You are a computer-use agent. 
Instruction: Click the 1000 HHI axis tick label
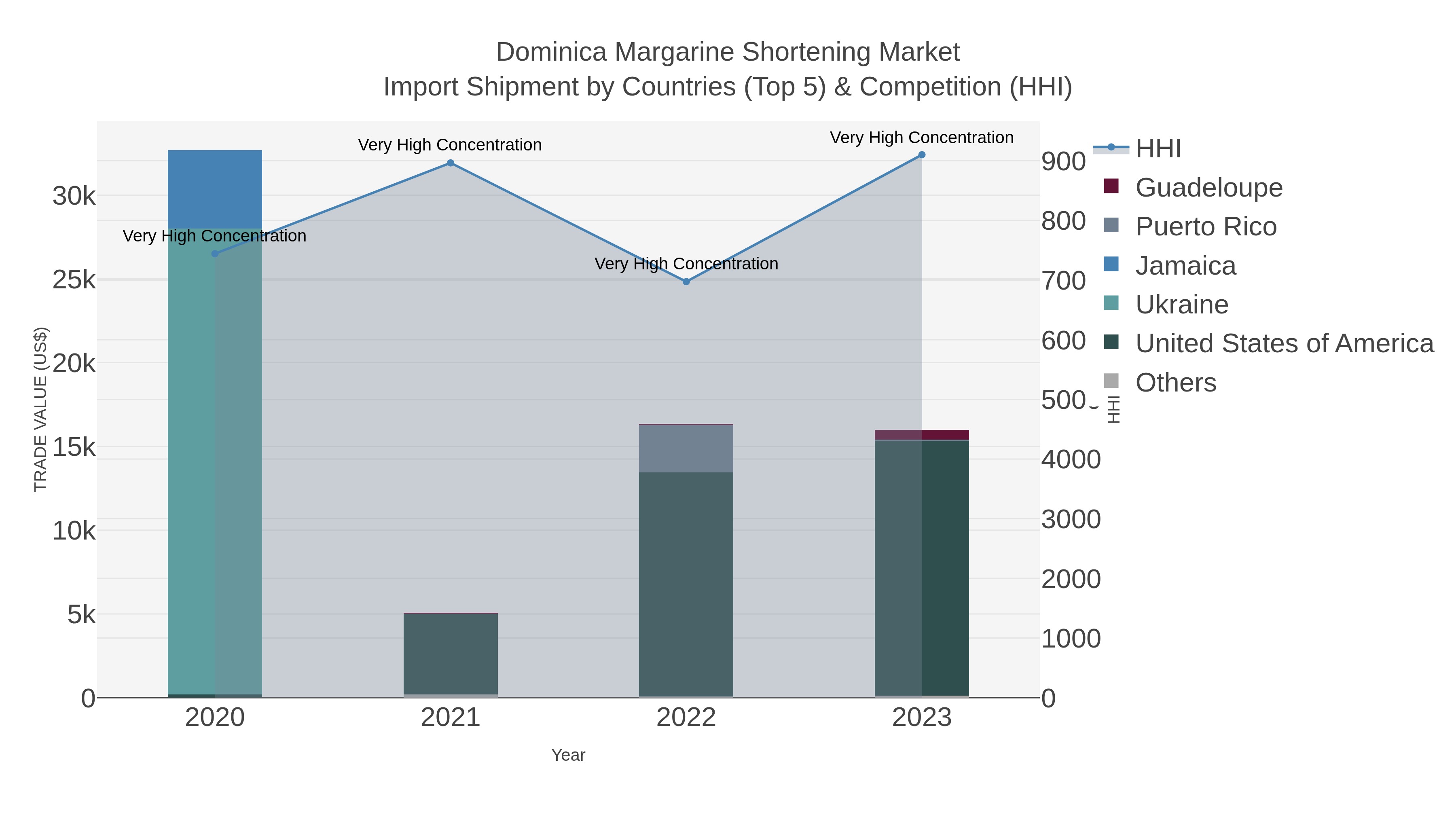coord(1071,639)
